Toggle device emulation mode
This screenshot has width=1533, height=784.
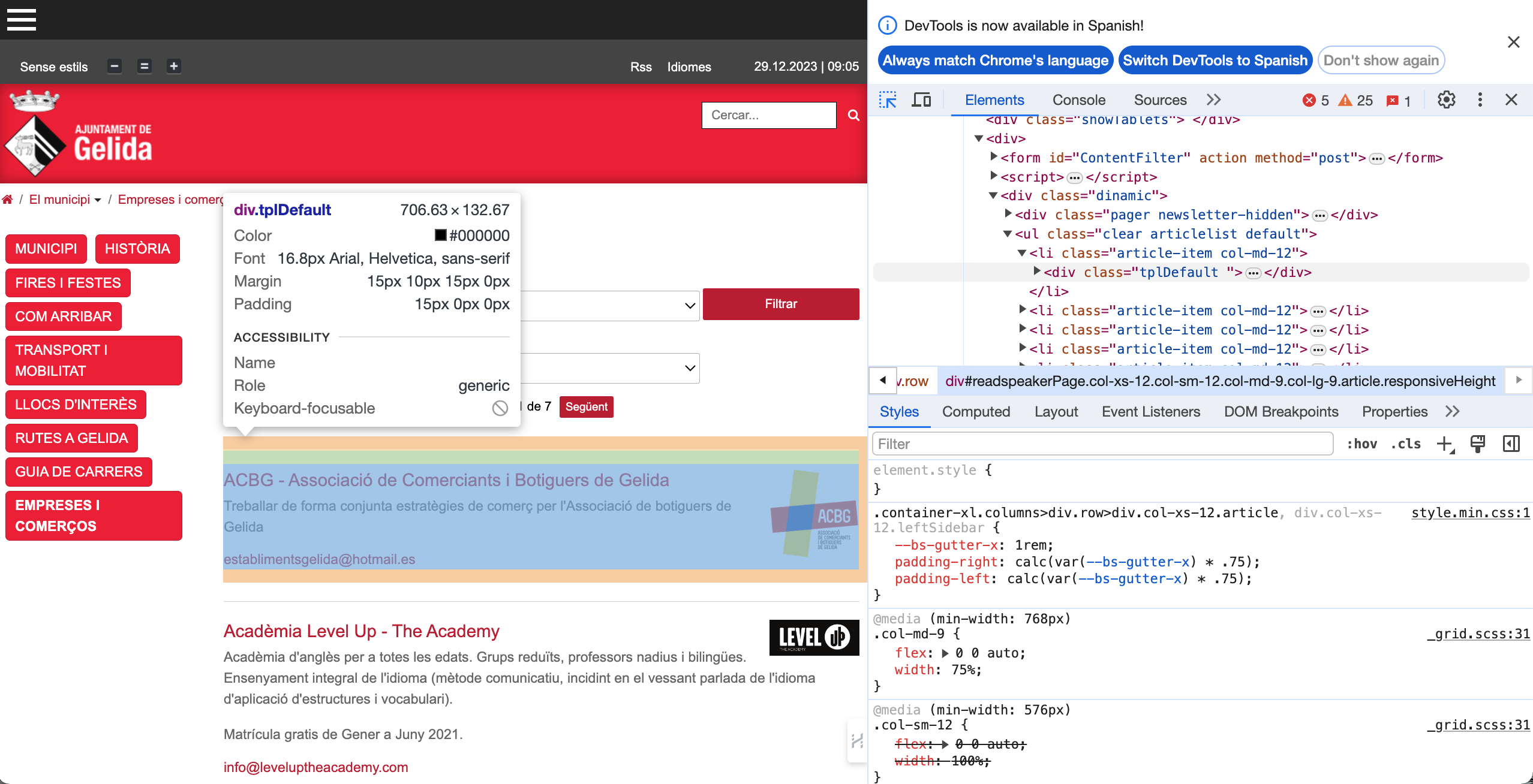(x=921, y=99)
